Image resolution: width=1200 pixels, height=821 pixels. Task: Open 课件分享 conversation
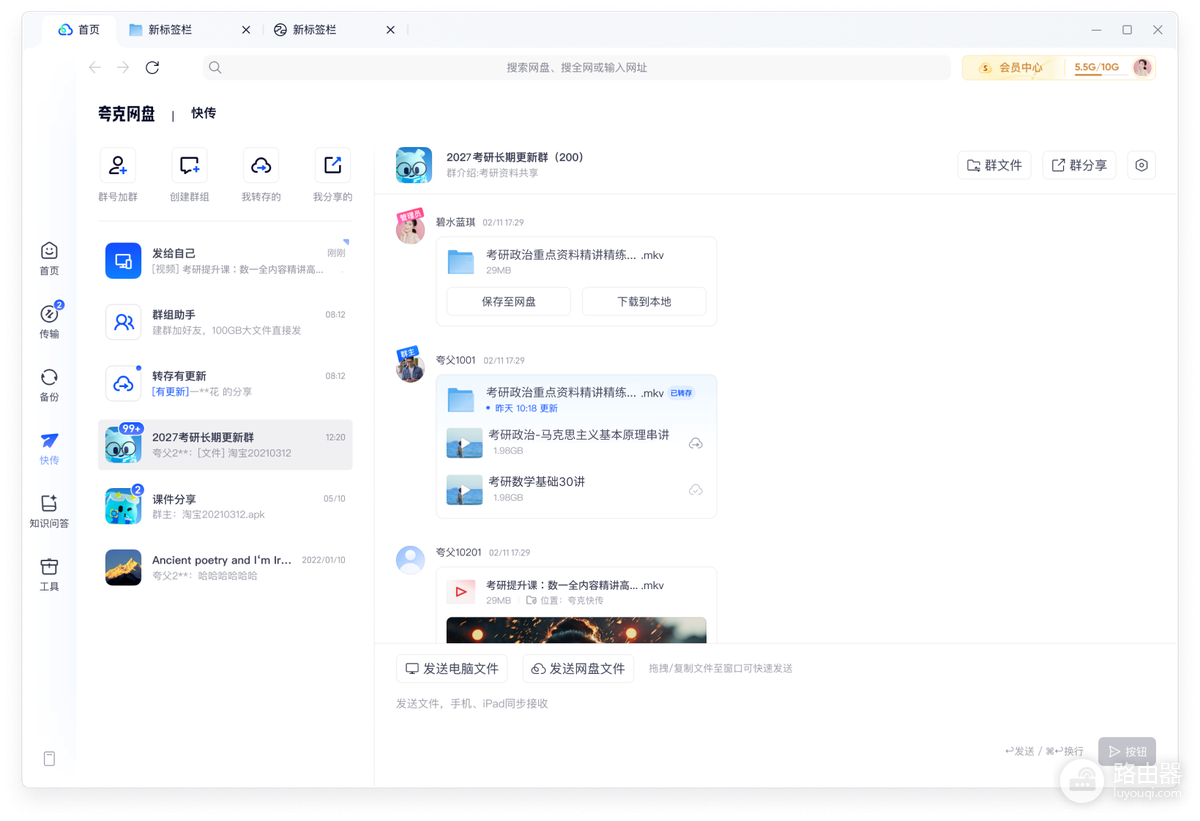[225, 506]
